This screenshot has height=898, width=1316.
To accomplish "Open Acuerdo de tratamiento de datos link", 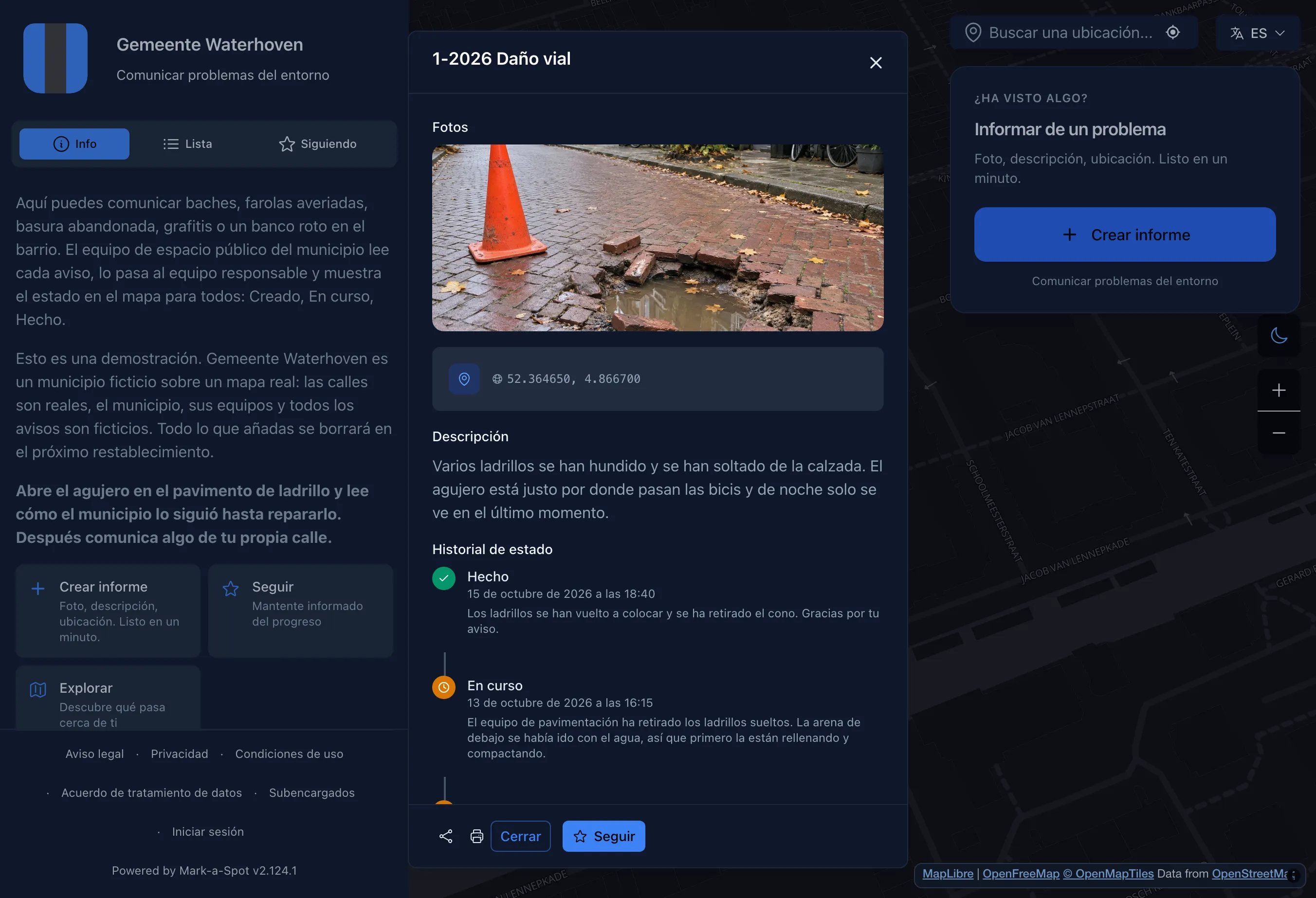I will (x=152, y=793).
